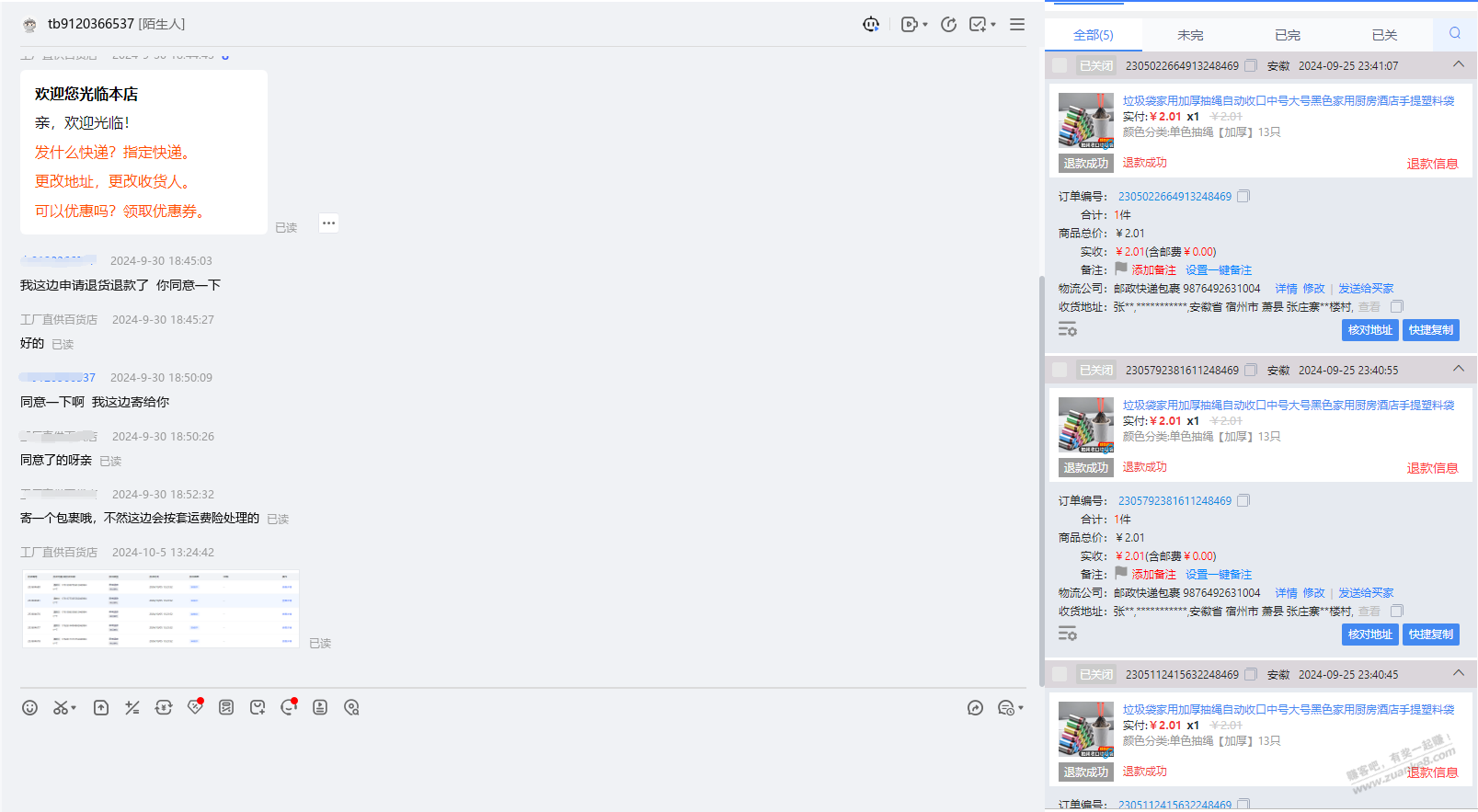Switch to the 未完 tab
This screenshot has width=1478, height=812.
[1190, 35]
